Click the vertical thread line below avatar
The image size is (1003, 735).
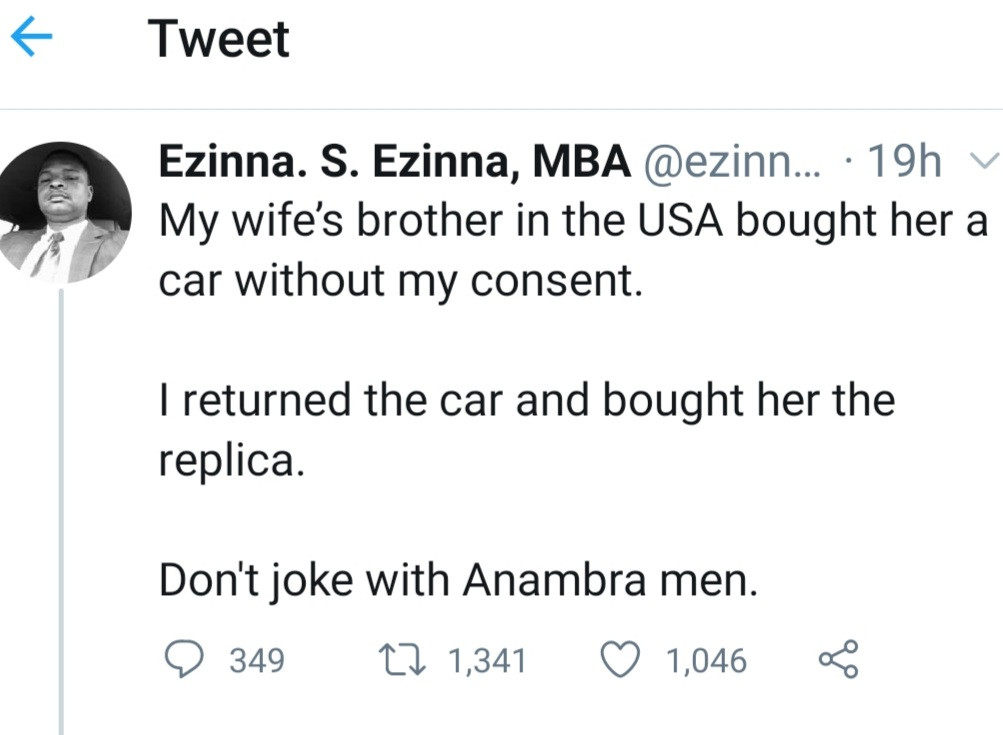62,500
